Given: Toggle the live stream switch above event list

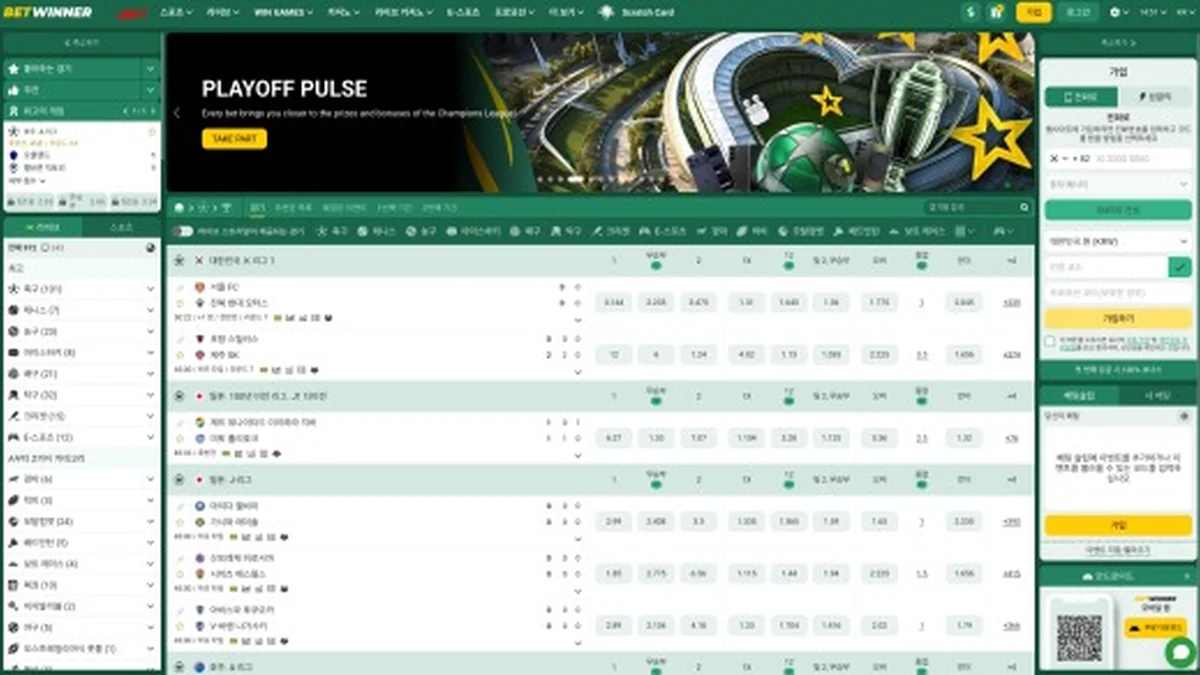Looking at the screenshot, I should (x=183, y=231).
